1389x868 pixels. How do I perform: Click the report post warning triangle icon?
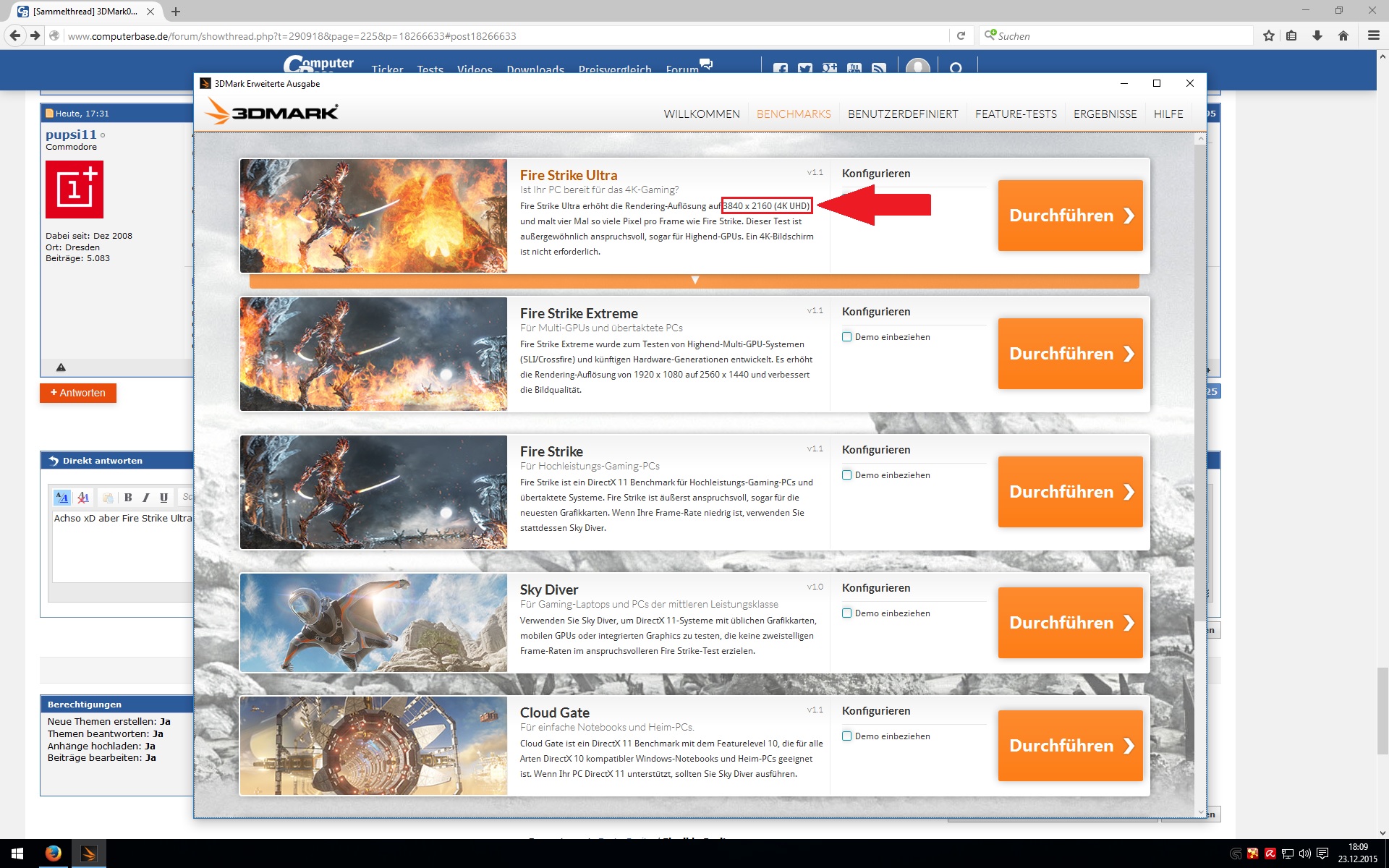(61, 367)
